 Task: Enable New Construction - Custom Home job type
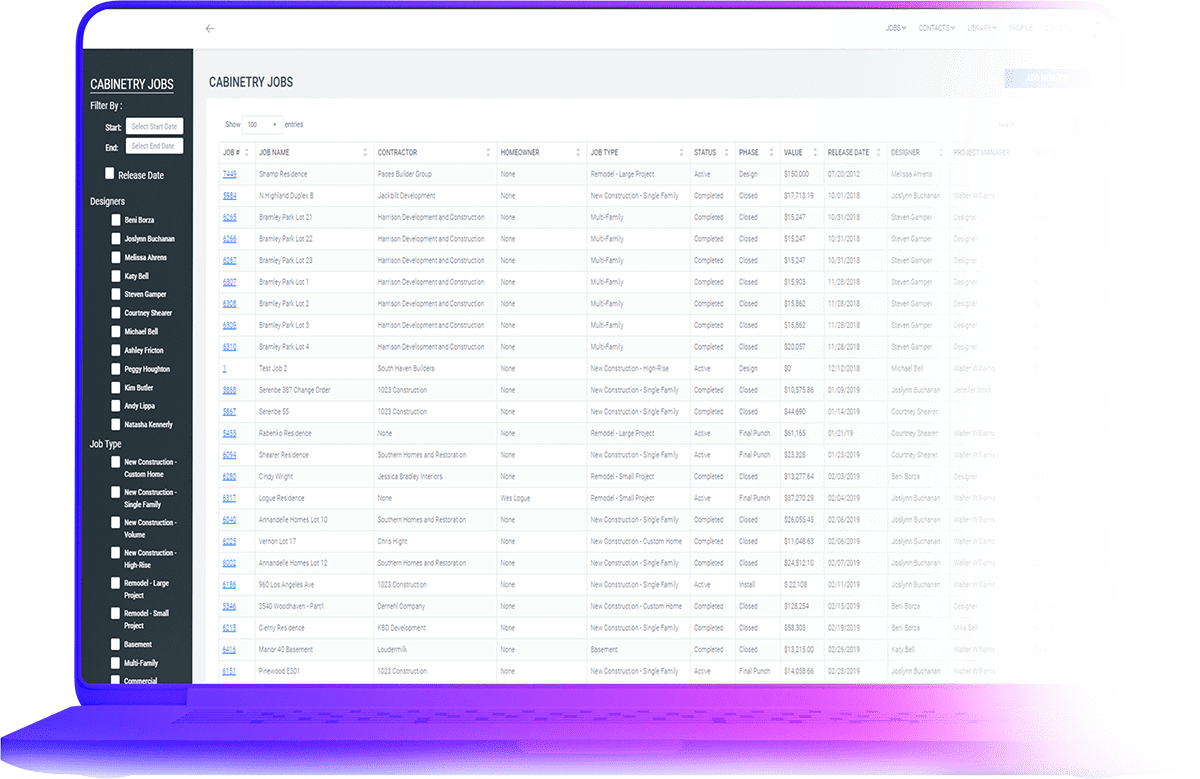[x=116, y=462]
